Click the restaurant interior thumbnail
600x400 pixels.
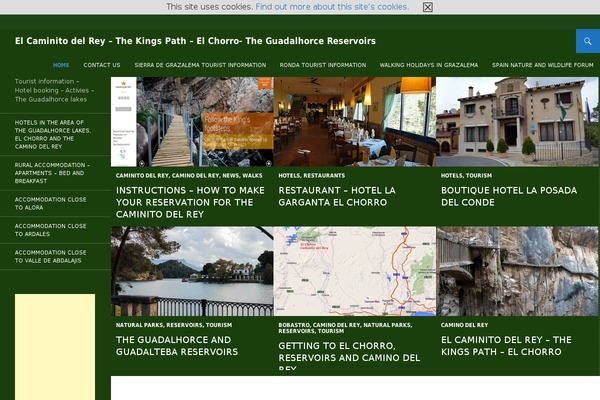click(355, 122)
